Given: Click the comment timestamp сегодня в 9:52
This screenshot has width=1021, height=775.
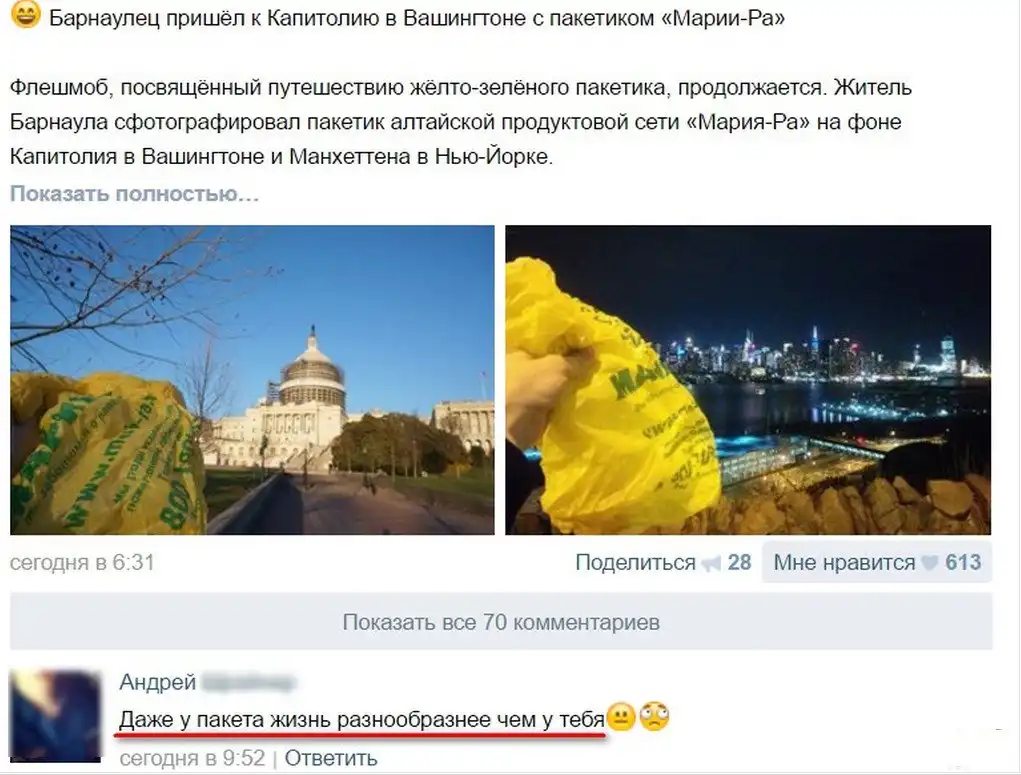Looking at the screenshot, I should point(193,759).
